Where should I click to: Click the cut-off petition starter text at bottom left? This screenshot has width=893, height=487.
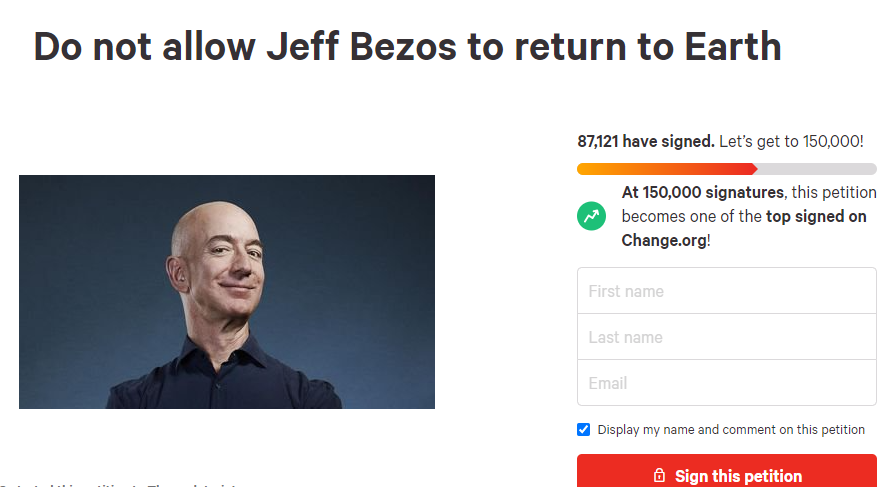[x=120, y=485]
